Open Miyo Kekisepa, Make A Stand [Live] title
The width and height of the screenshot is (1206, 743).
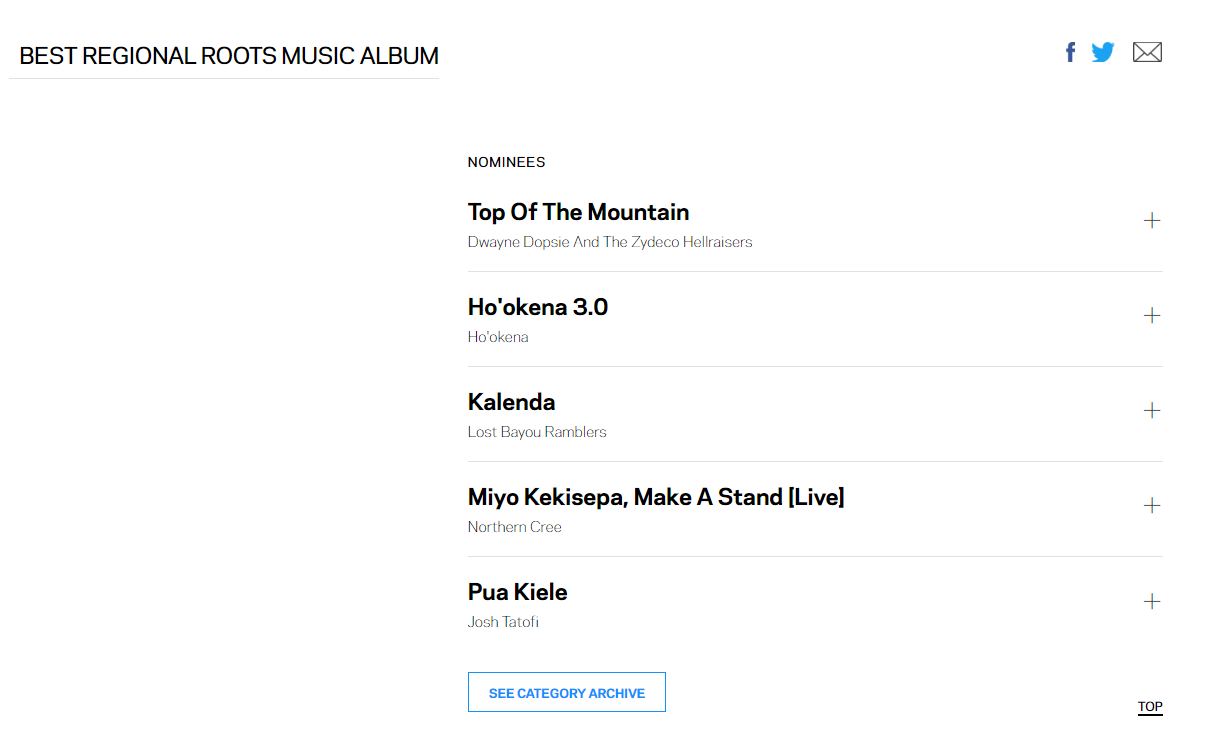click(x=656, y=497)
